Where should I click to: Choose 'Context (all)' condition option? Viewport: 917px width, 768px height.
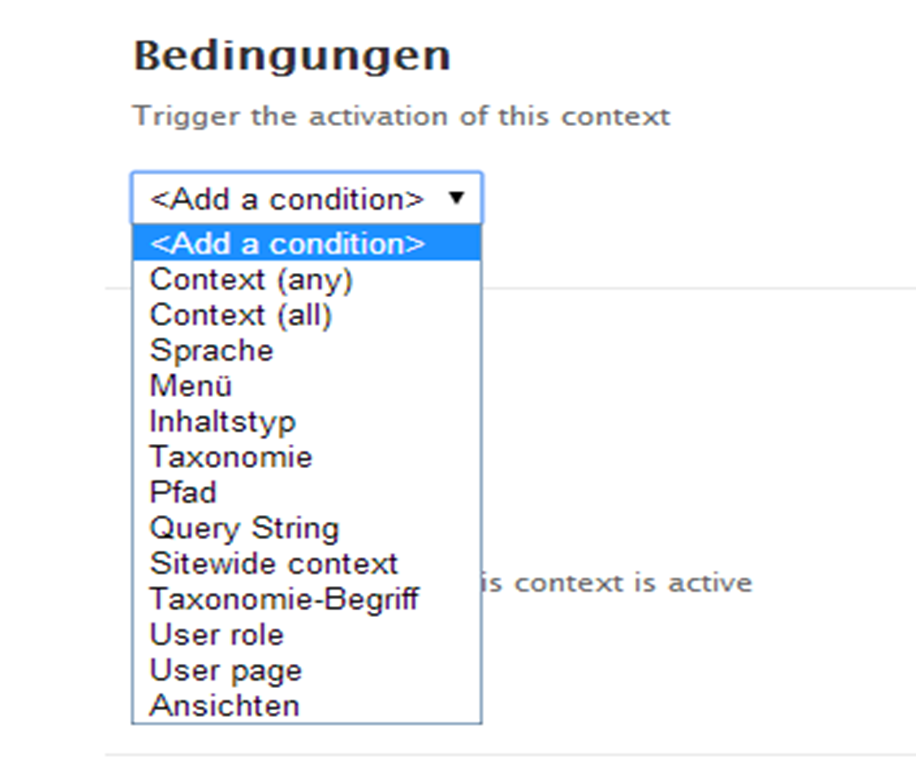(241, 315)
